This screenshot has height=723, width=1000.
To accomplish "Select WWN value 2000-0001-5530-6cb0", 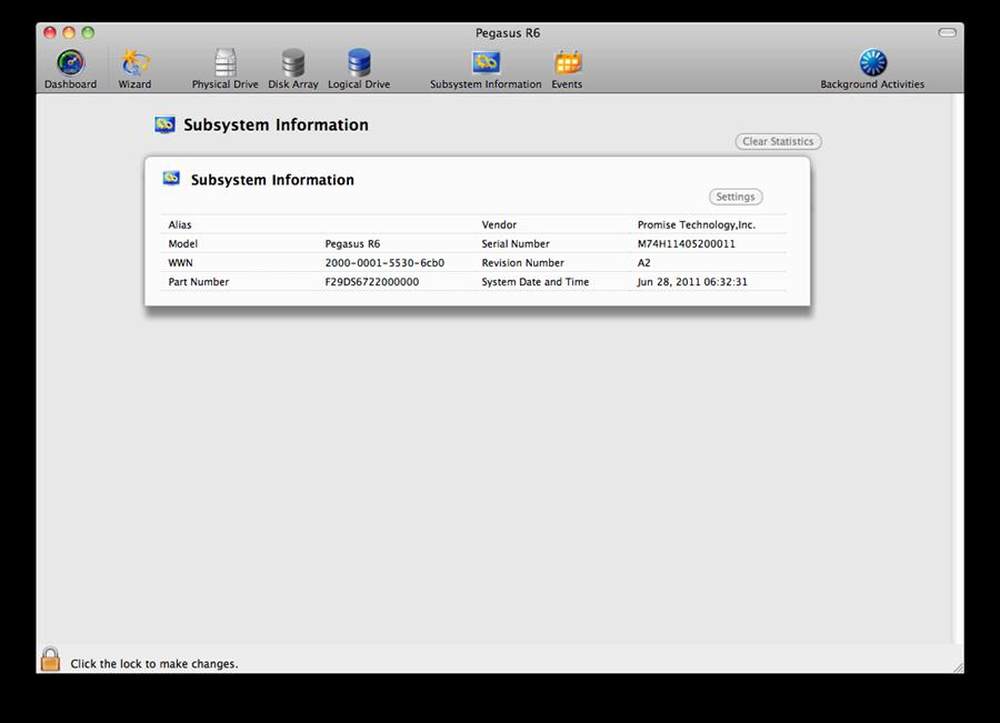I will (x=385, y=263).
